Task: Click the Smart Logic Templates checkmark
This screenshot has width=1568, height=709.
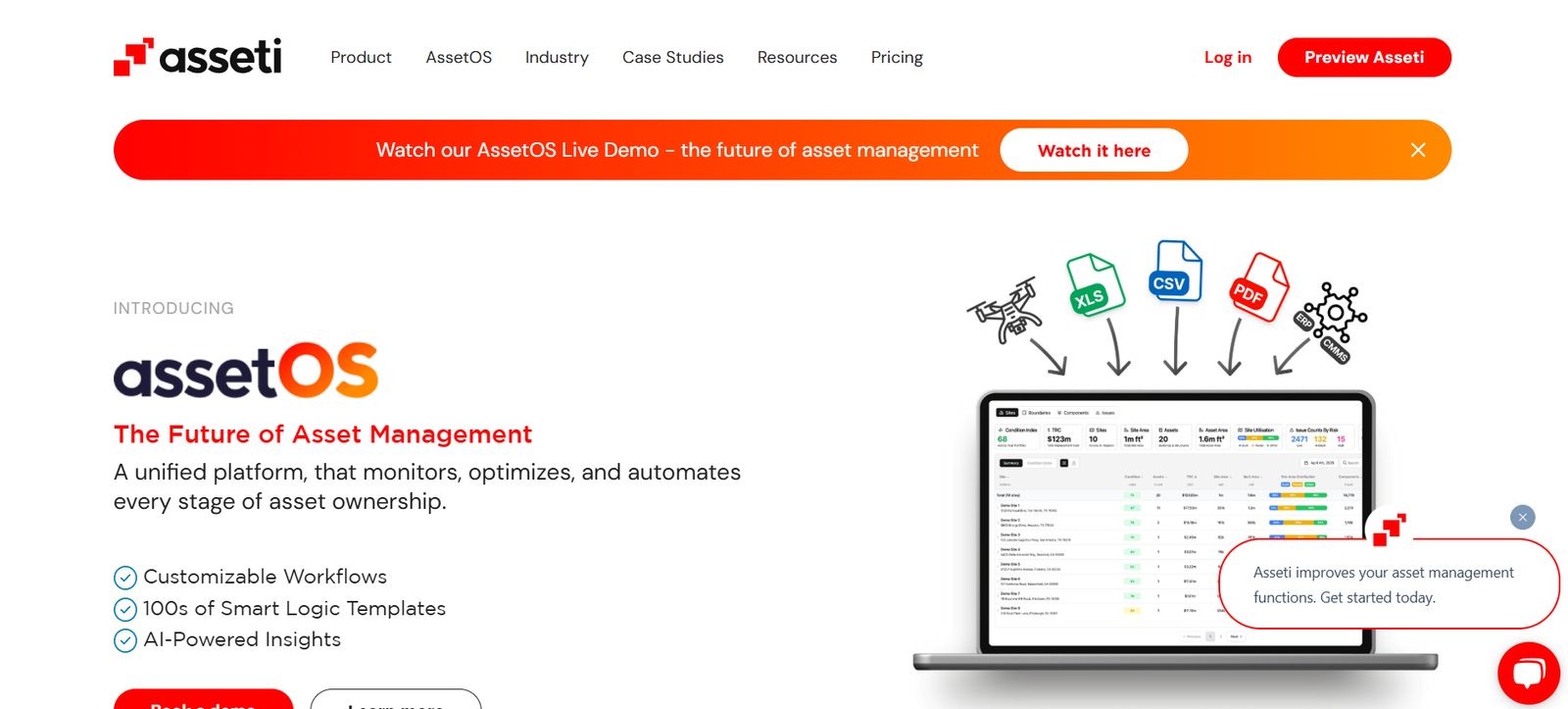Action: 125,609
